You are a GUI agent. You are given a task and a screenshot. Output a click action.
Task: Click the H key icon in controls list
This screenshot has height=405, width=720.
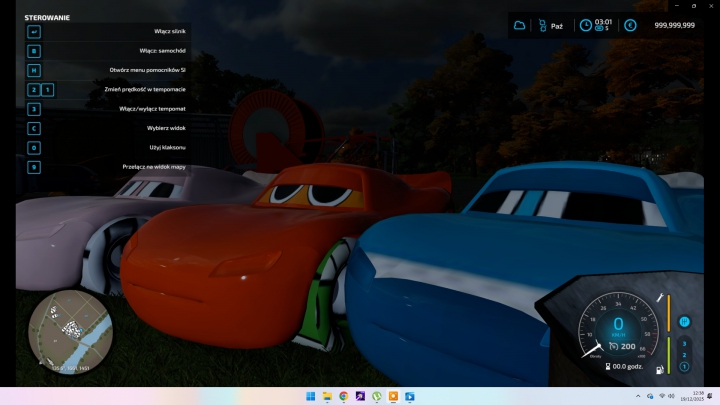tap(34, 70)
